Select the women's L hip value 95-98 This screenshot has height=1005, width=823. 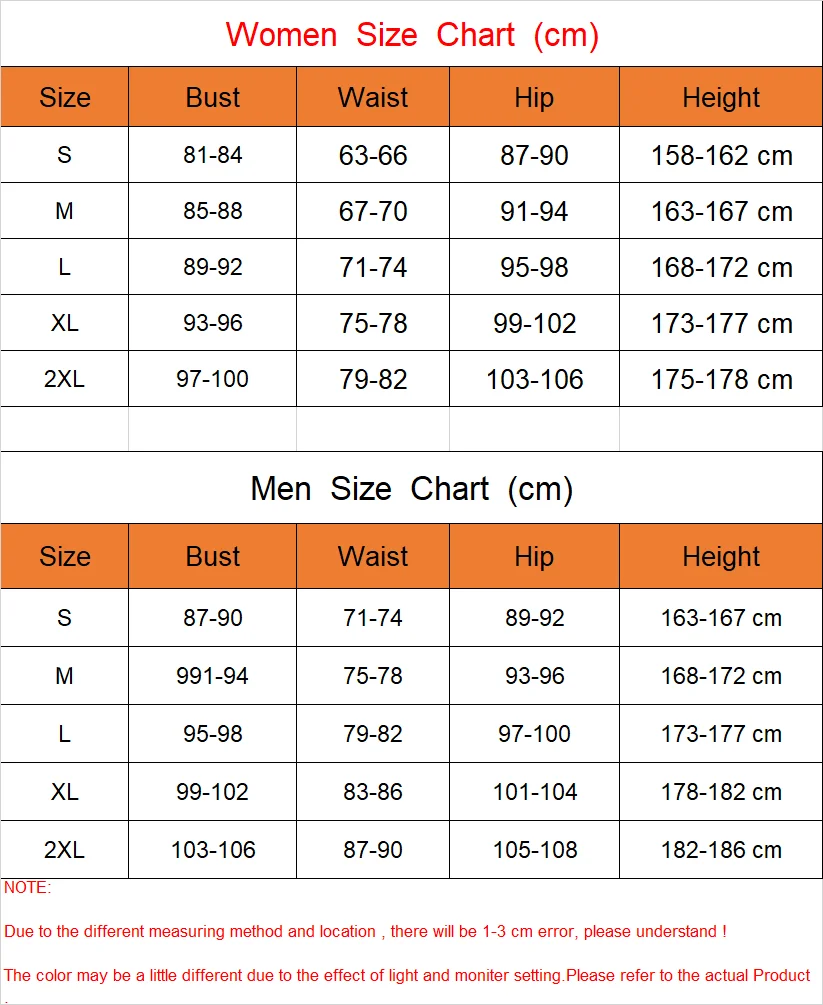pyautogui.click(x=534, y=267)
